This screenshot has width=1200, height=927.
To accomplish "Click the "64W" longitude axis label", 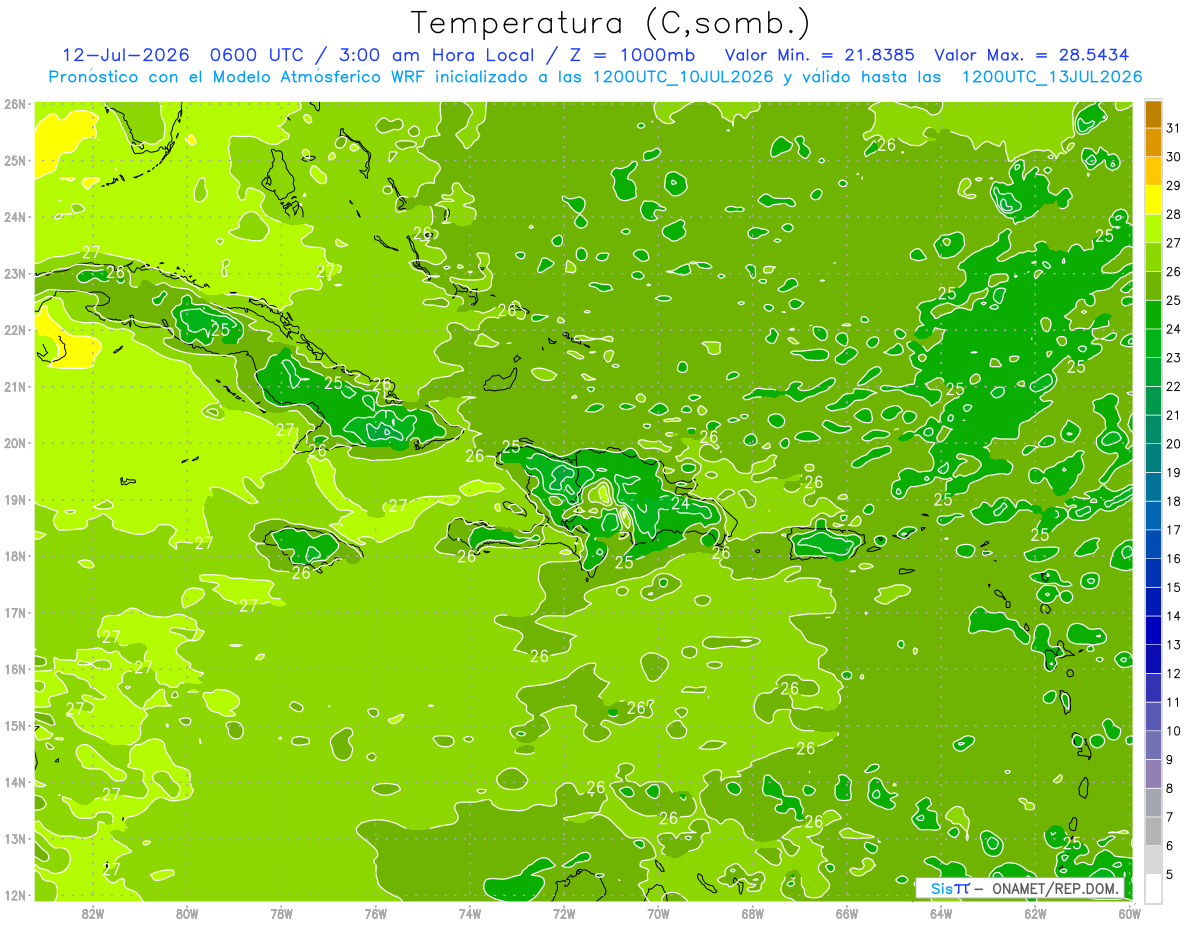I will point(941,912).
